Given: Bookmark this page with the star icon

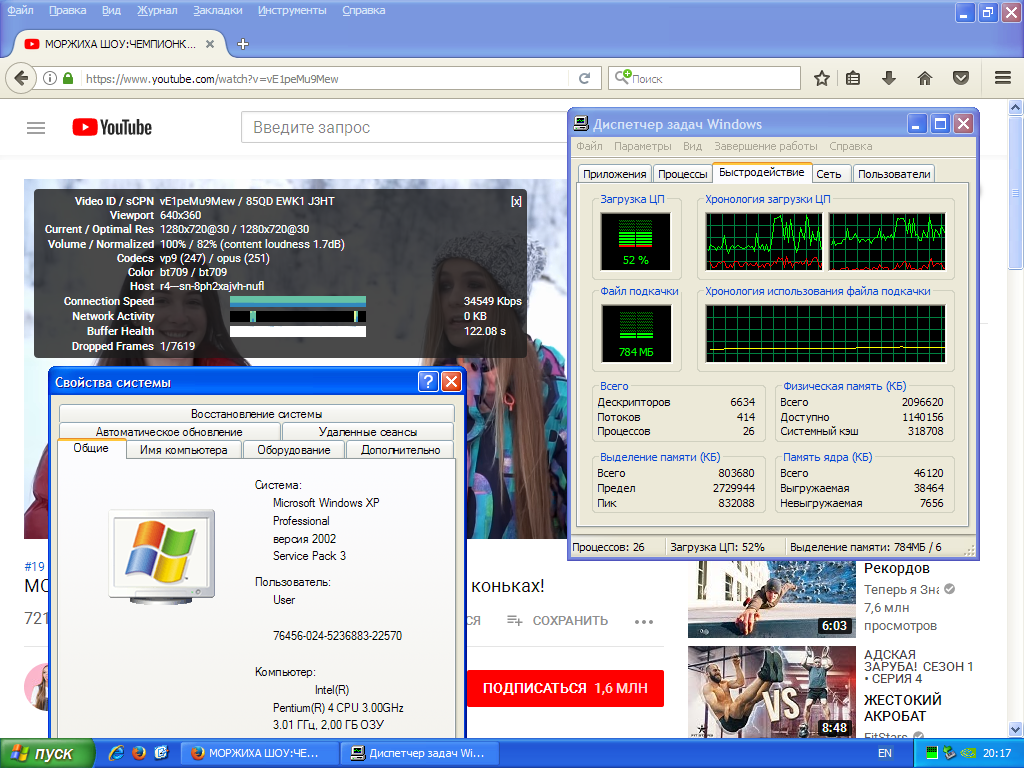Looking at the screenshot, I should tap(821, 78).
